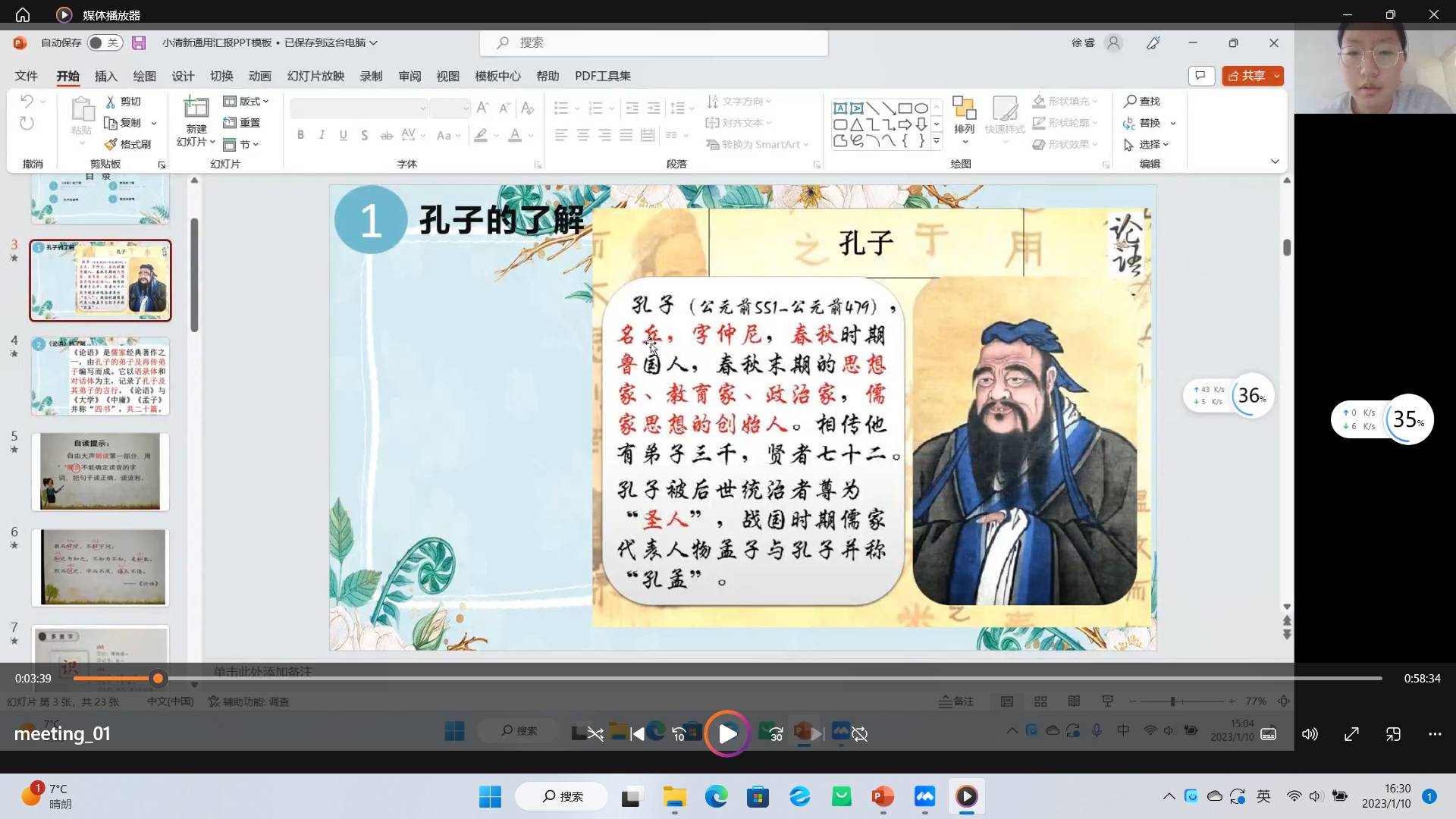Click the Undo arrow in the ribbon
Image resolution: width=1456 pixels, height=819 pixels.
click(27, 101)
